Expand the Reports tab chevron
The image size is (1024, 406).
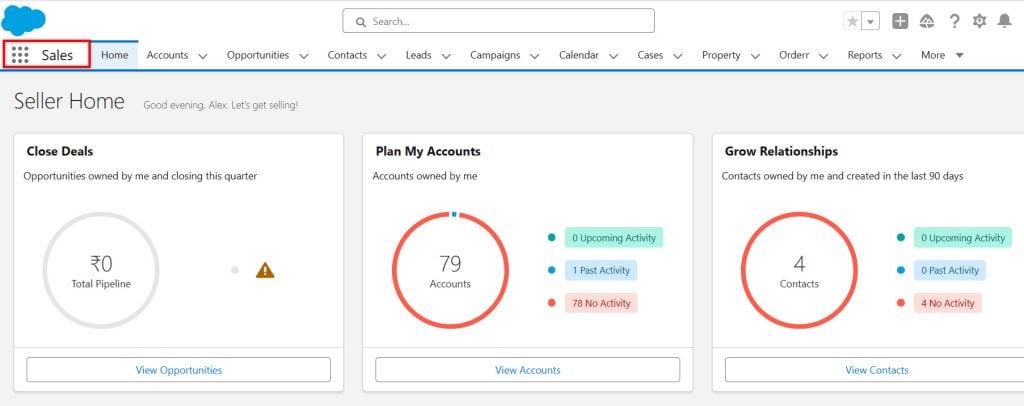point(897,56)
